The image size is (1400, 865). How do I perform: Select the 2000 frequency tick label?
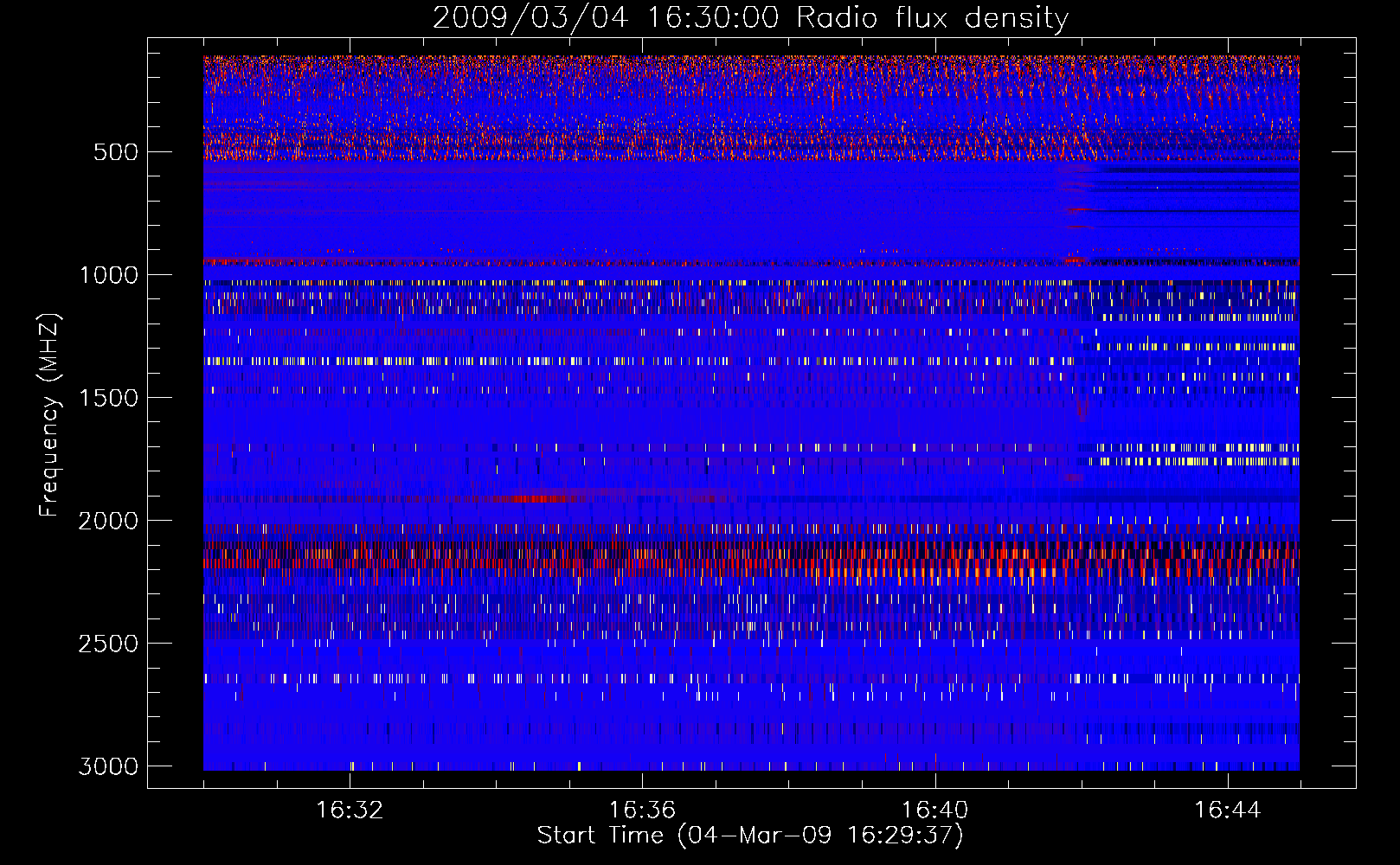[108, 521]
